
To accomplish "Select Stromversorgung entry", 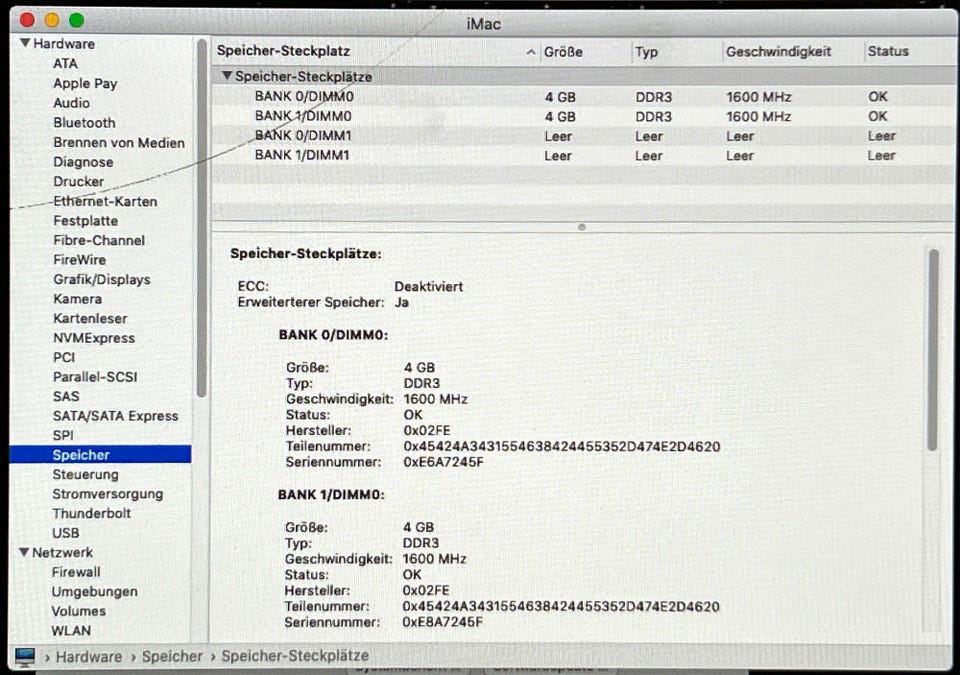I will [x=108, y=494].
